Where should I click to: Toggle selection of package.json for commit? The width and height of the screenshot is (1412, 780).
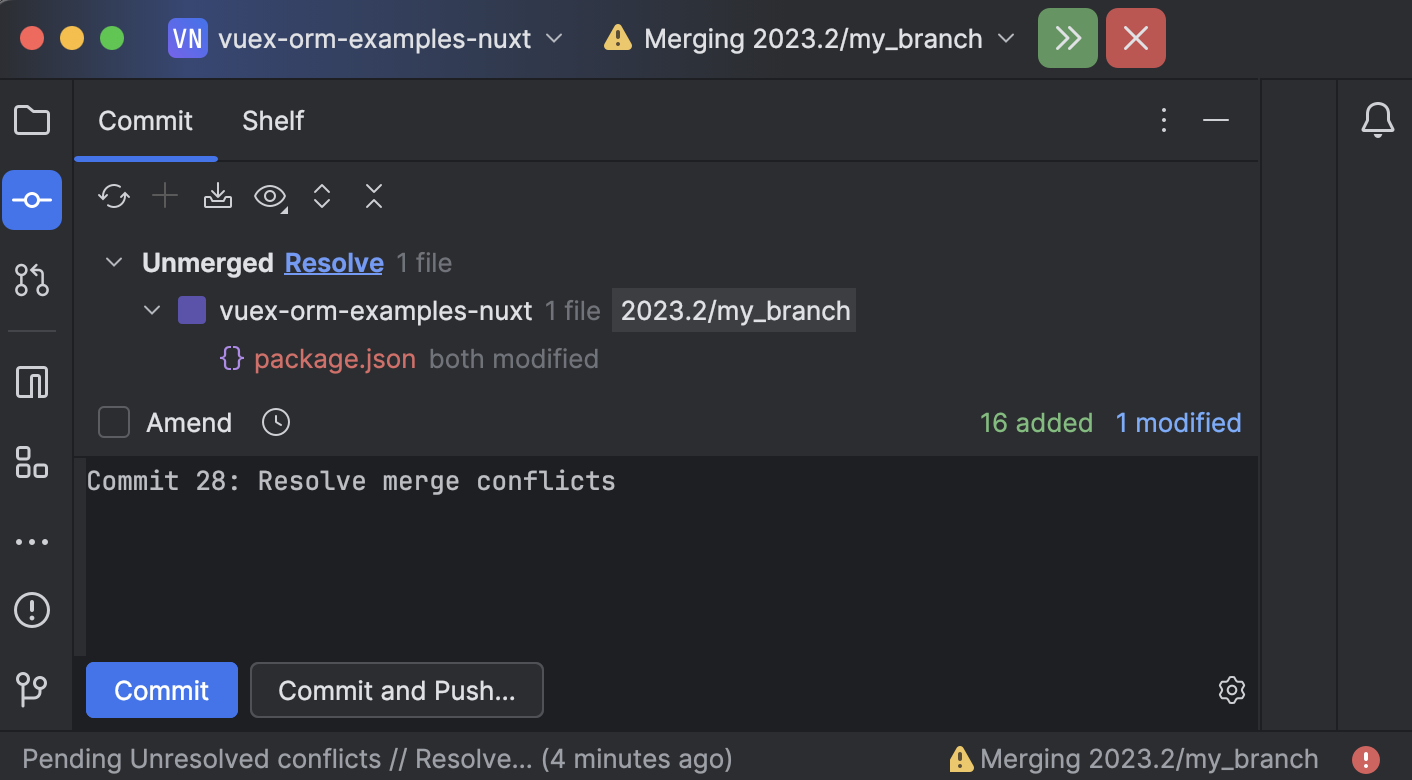335,358
